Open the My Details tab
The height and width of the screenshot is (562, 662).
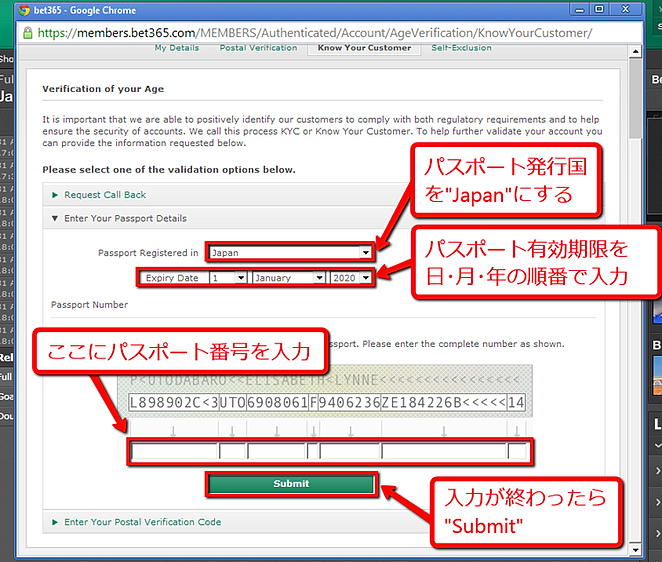[x=176, y=48]
